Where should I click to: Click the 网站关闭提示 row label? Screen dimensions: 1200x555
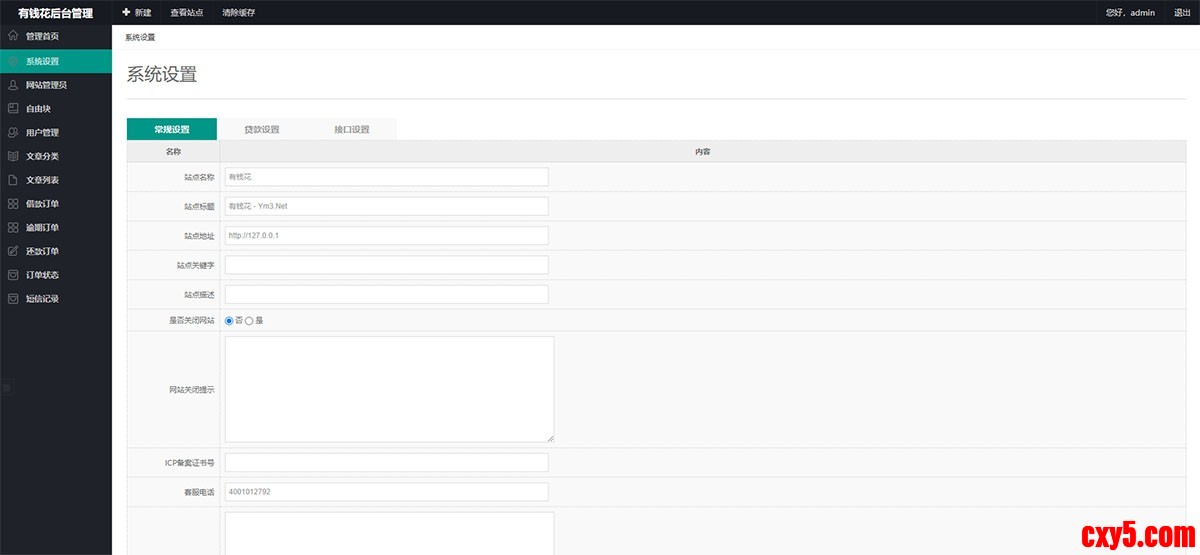191,390
